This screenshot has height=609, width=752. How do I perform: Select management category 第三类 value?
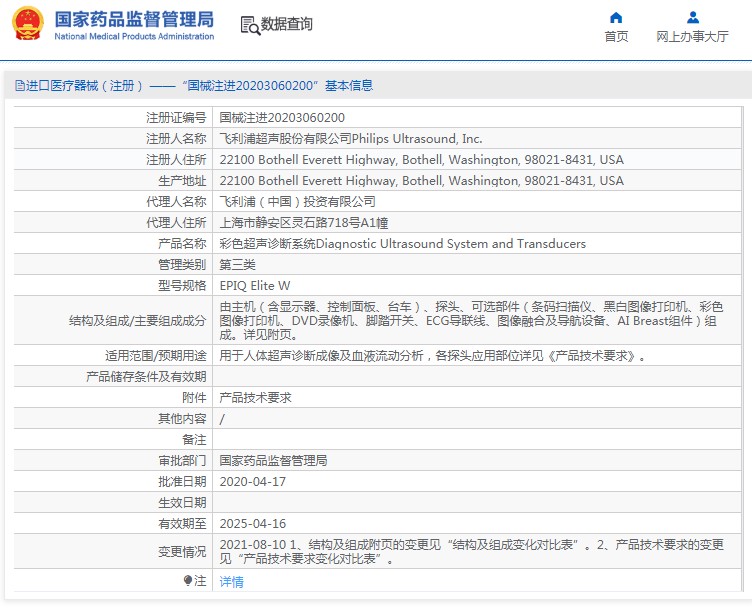tap(237, 265)
